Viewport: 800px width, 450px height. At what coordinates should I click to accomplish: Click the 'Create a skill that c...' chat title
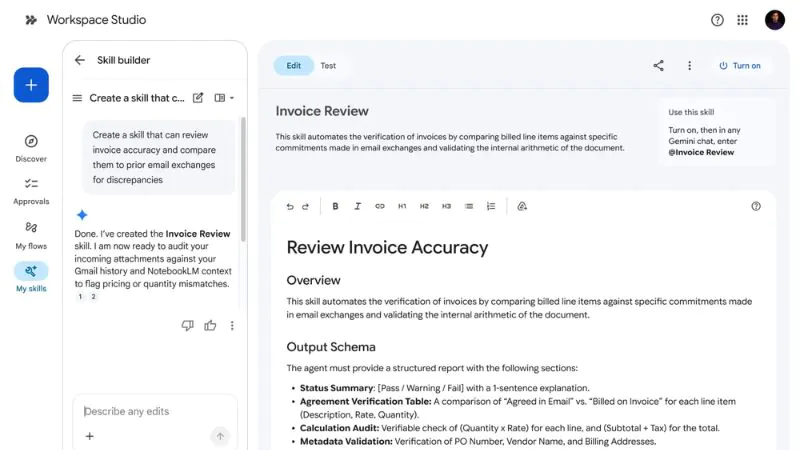pyautogui.click(x=137, y=98)
